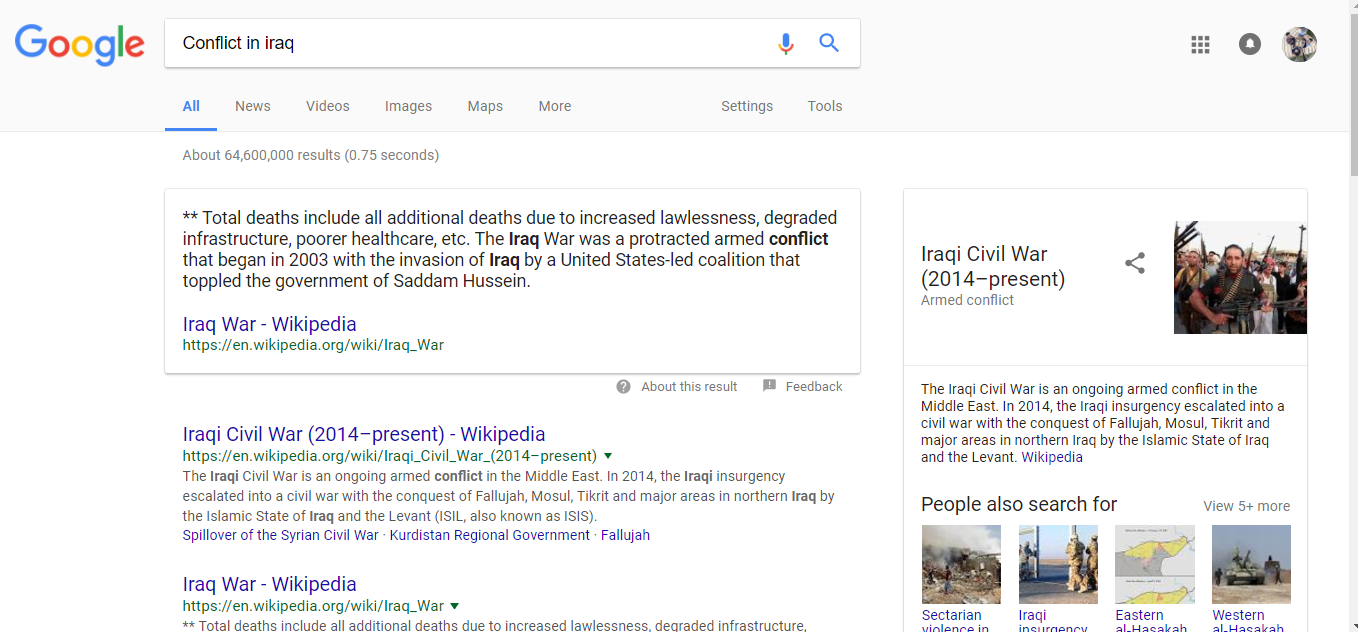Click View 5+ more related searches
This screenshot has width=1358, height=632.
1246,506
